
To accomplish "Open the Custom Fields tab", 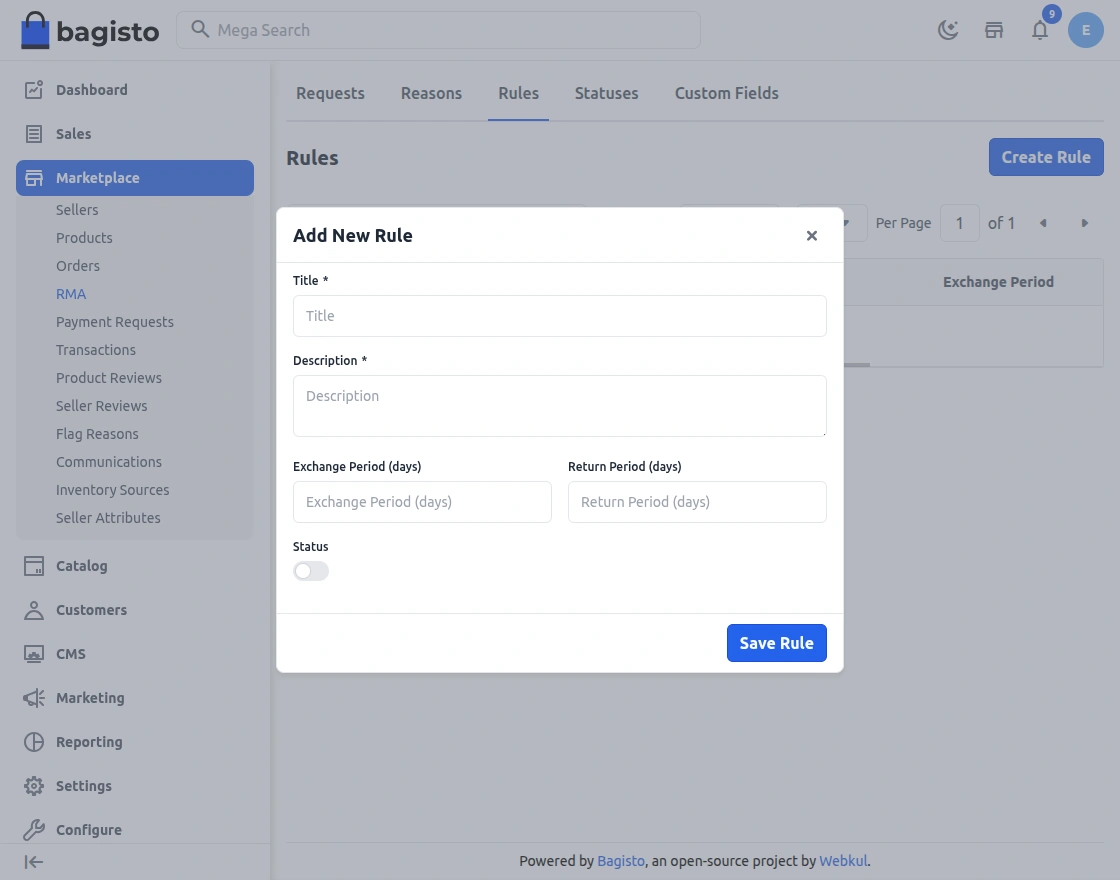I will pyautogui.click(x=726, y=93).
